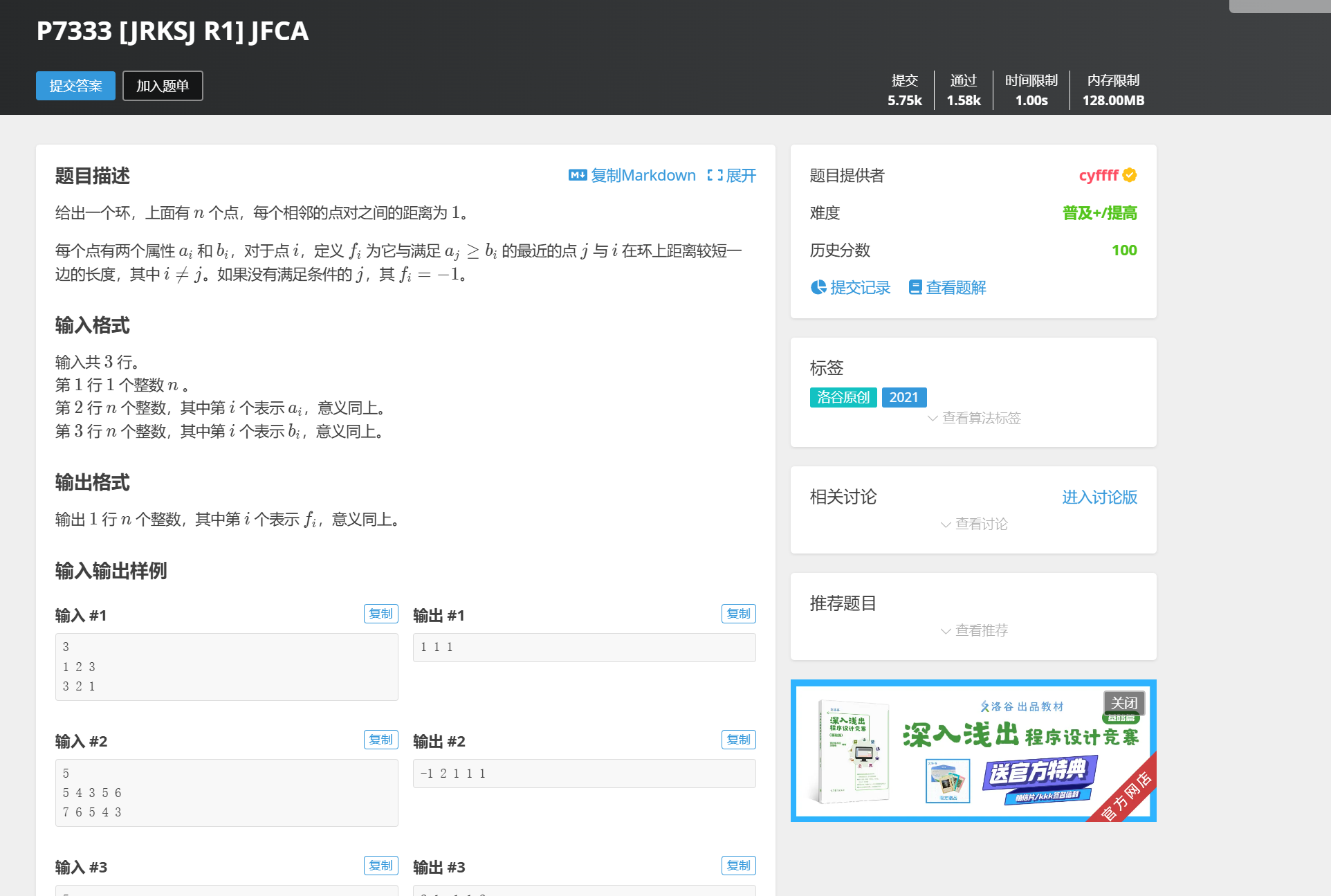Viewport: 1331px width, 896px height.
Task: Copy output sample #2
Action: 738,740
